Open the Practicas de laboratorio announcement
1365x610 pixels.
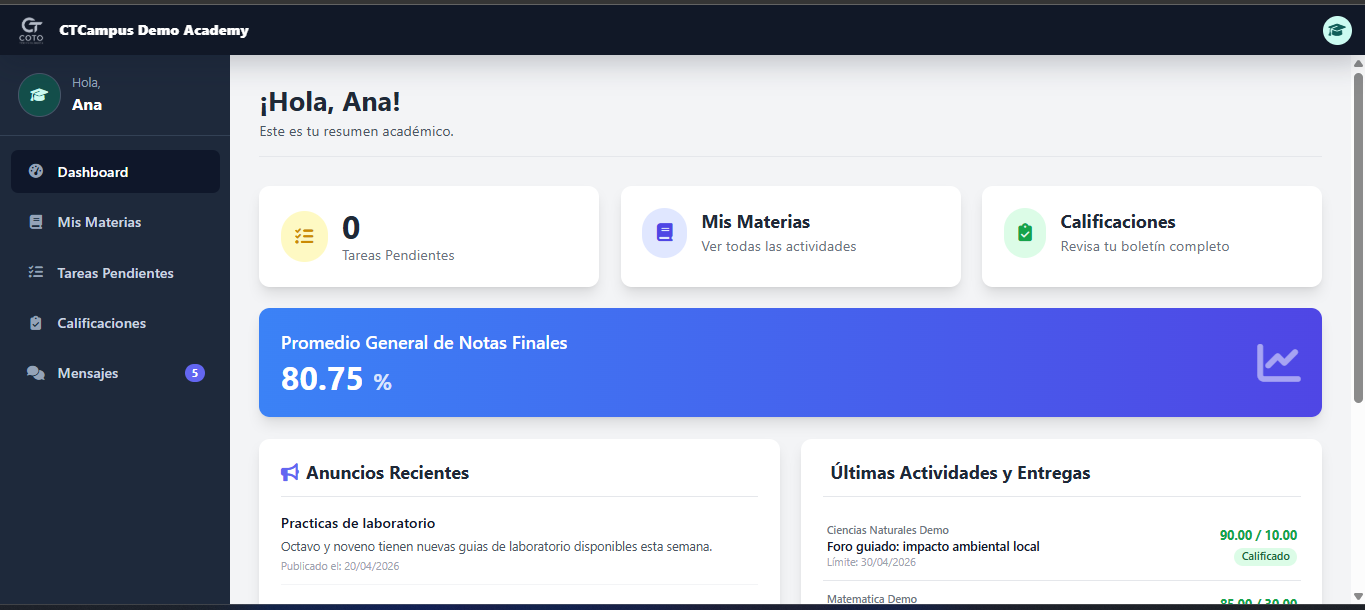[x=358, y=523]
